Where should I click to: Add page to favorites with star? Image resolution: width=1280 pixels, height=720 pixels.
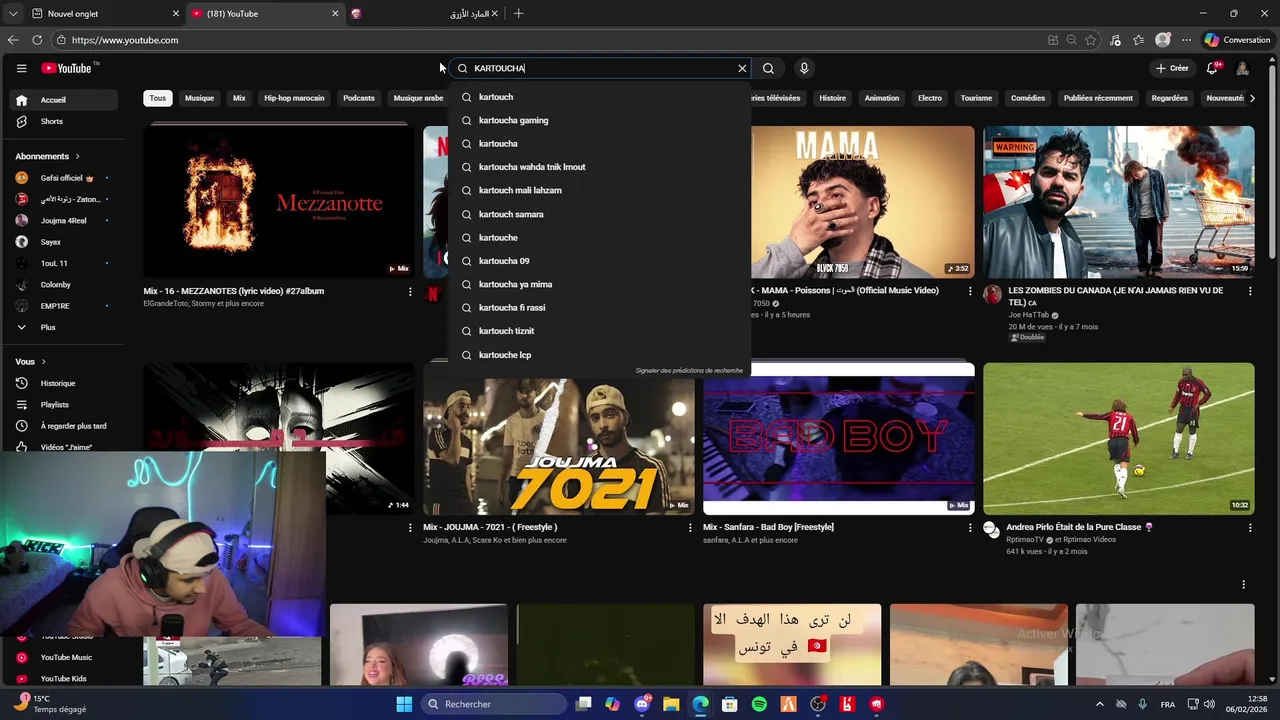pos(1090,40)
